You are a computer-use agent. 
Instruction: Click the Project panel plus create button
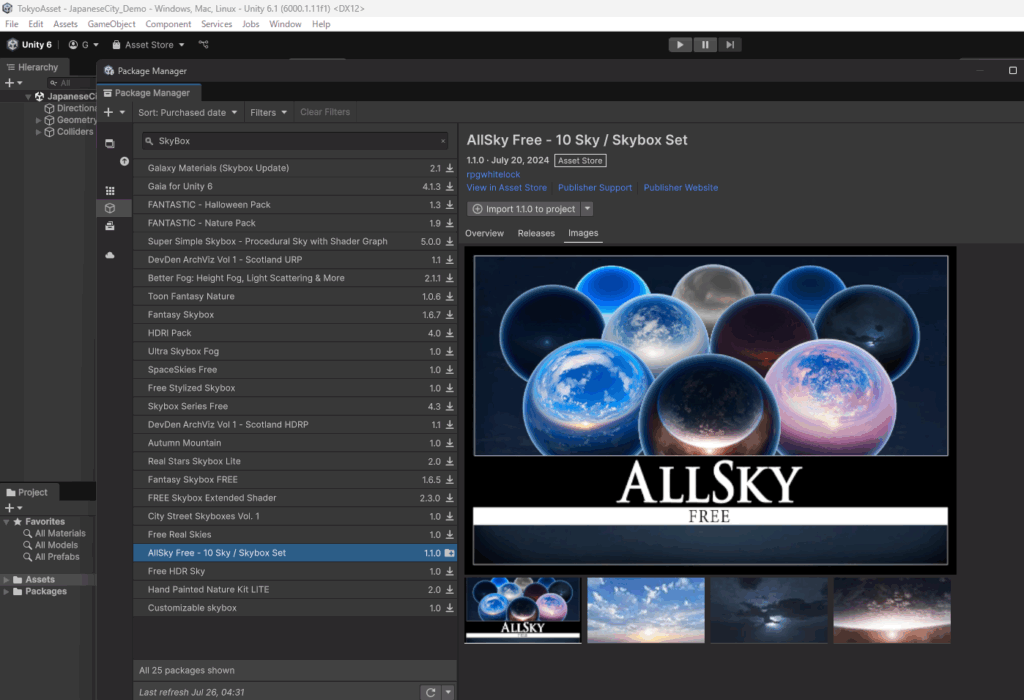coord(13,507)
